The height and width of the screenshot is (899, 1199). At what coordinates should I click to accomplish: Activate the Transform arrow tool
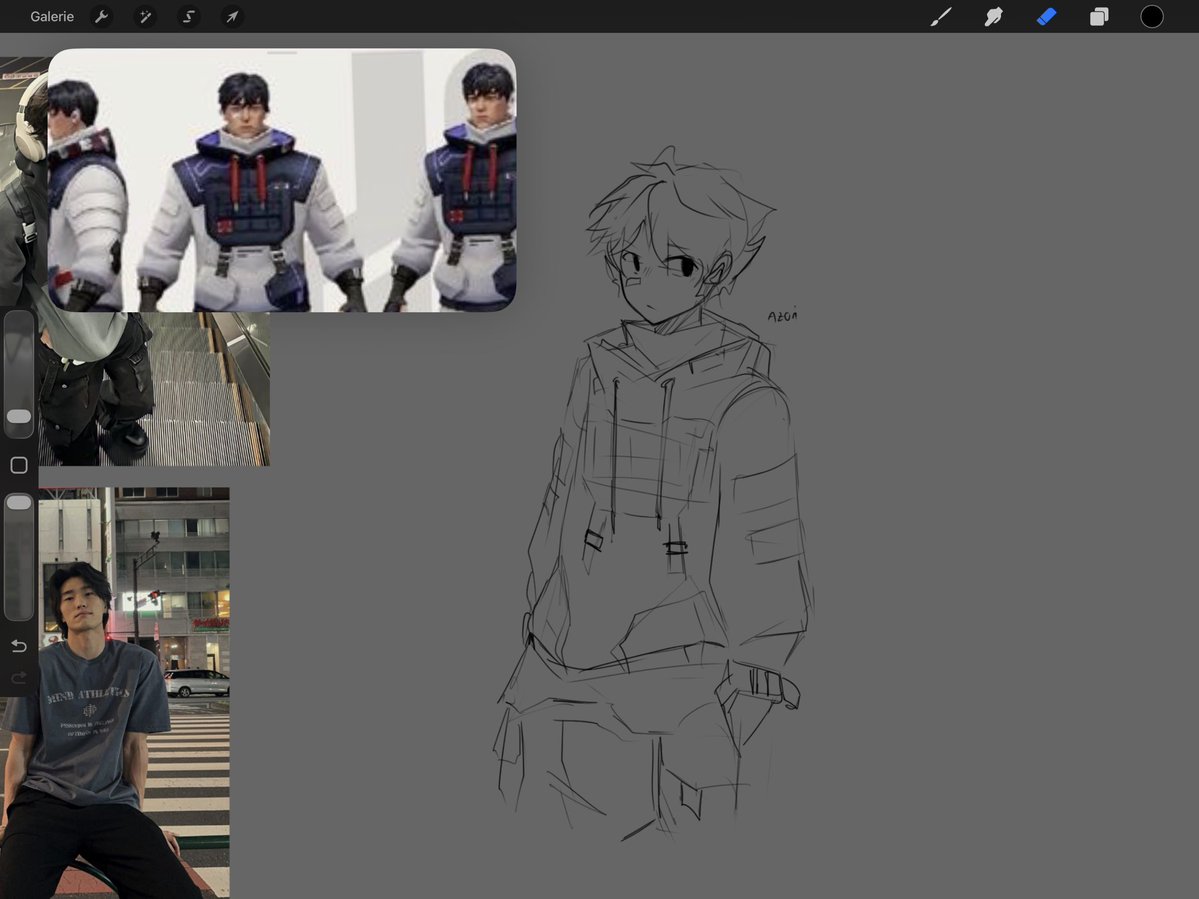tap(232, 16)
